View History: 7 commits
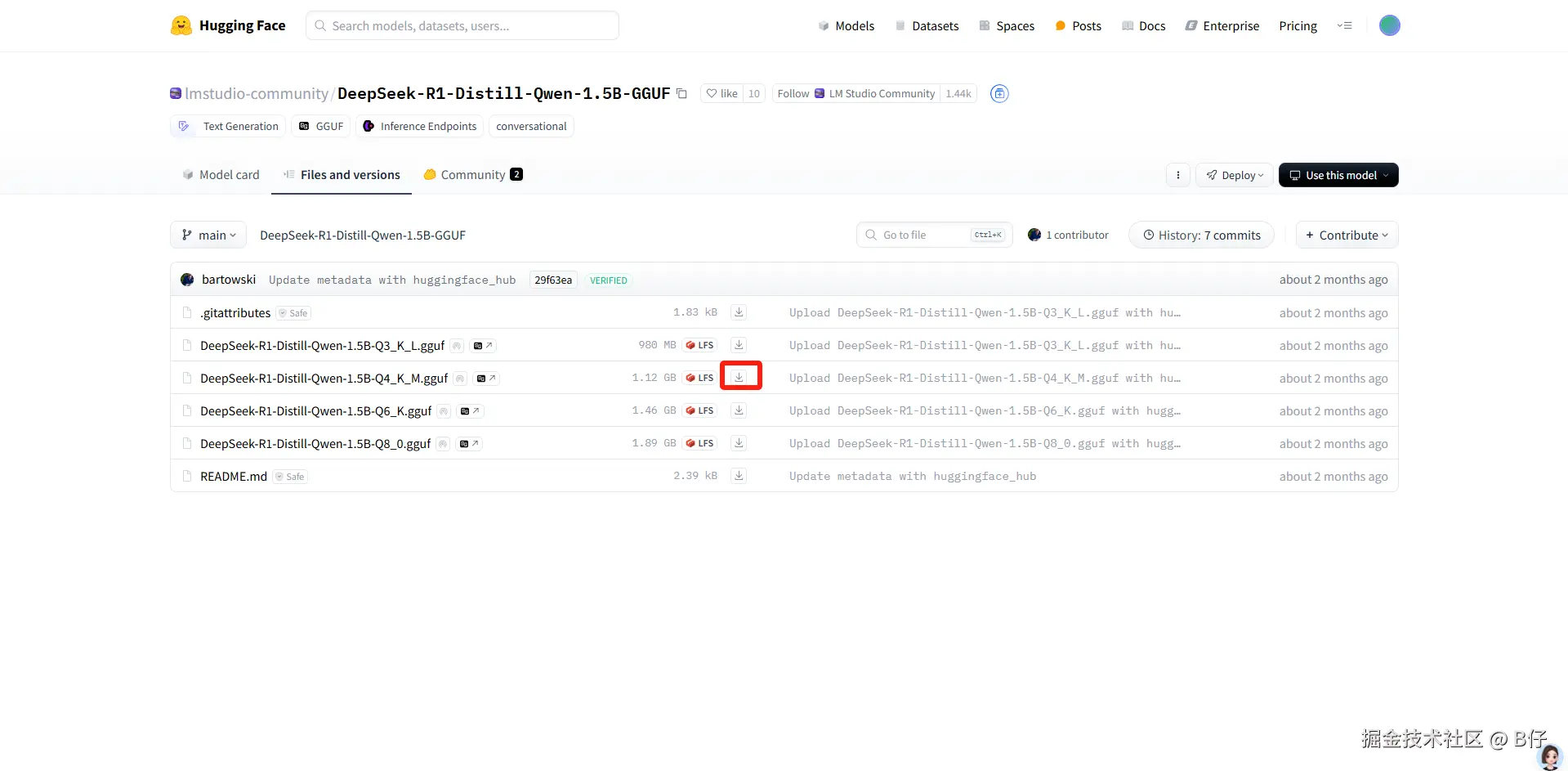This screenshot has height=771, width=1568. click(x=1201, y=235)
